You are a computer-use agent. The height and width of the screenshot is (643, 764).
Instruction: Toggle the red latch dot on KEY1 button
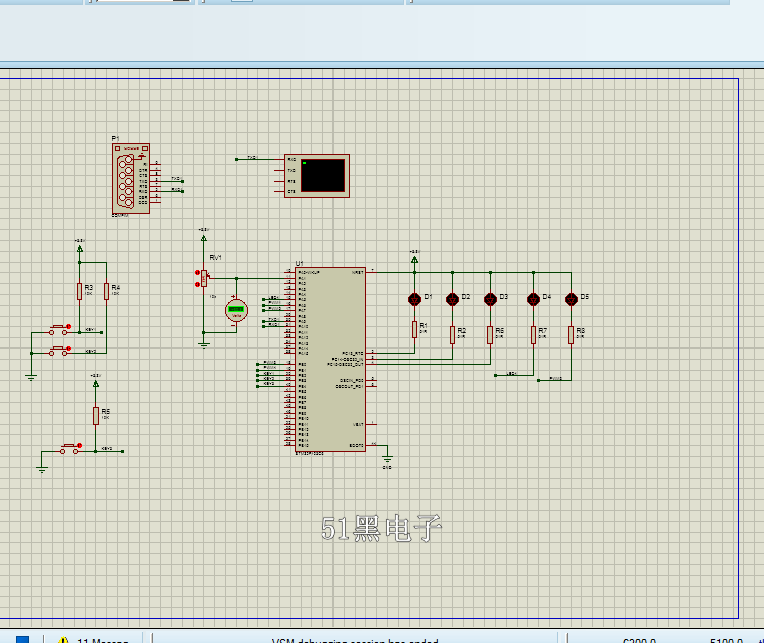pos(69,327)
